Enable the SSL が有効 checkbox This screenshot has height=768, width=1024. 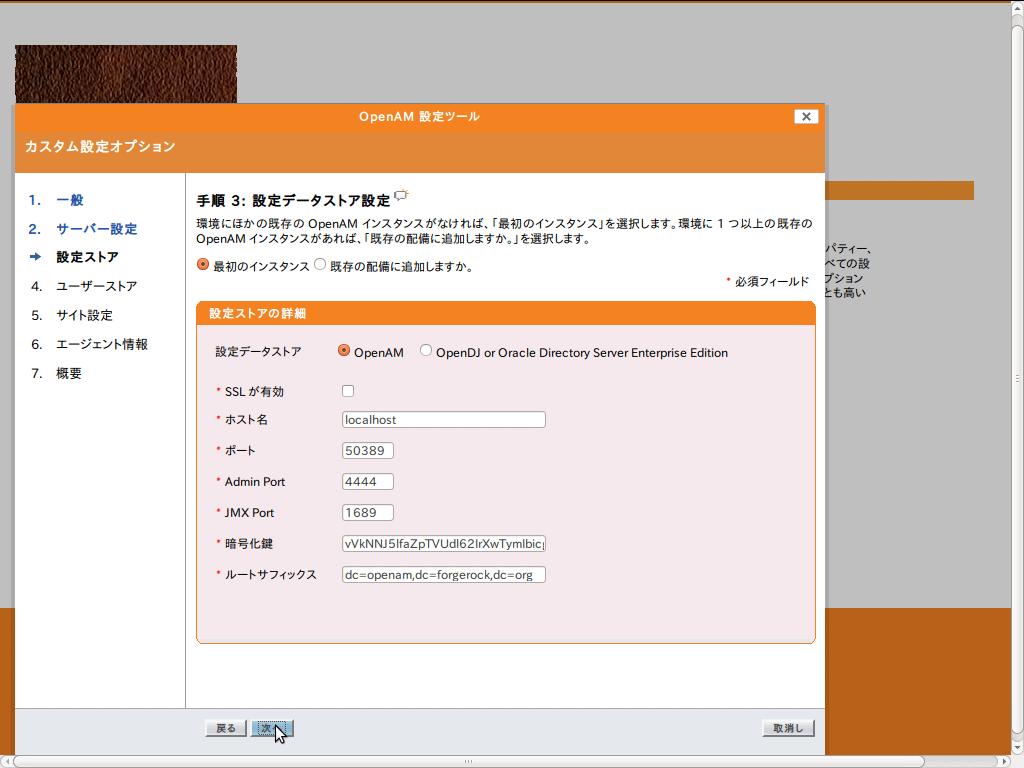(348, 391)
